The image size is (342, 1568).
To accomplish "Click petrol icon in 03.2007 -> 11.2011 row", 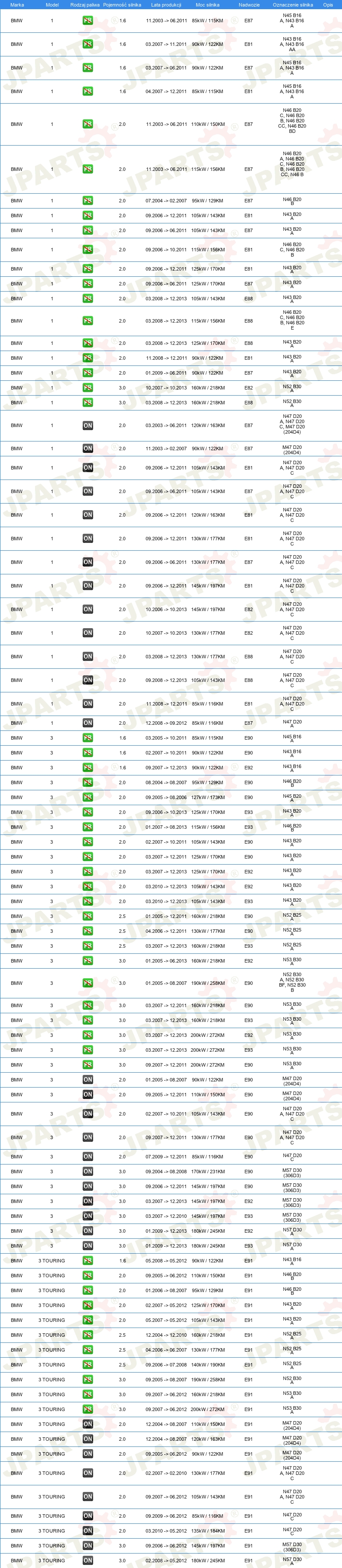I will tap(87, 45).
